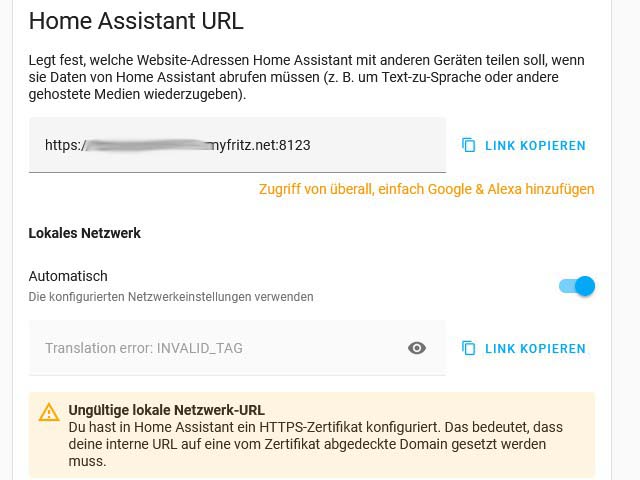Click the "https://" prefix in the URL field

[x=64, y=145]
